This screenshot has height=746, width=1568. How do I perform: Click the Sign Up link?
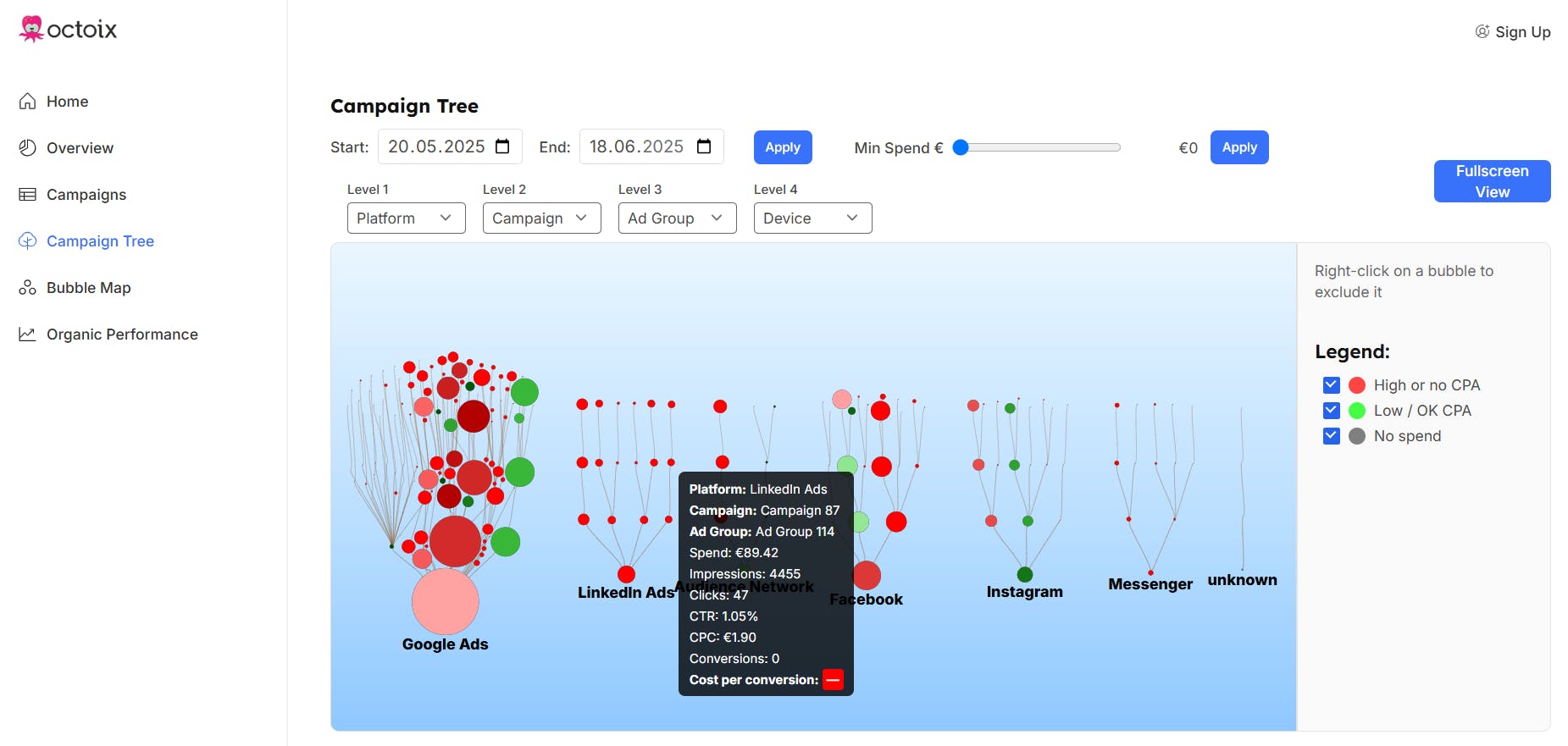1513,32
